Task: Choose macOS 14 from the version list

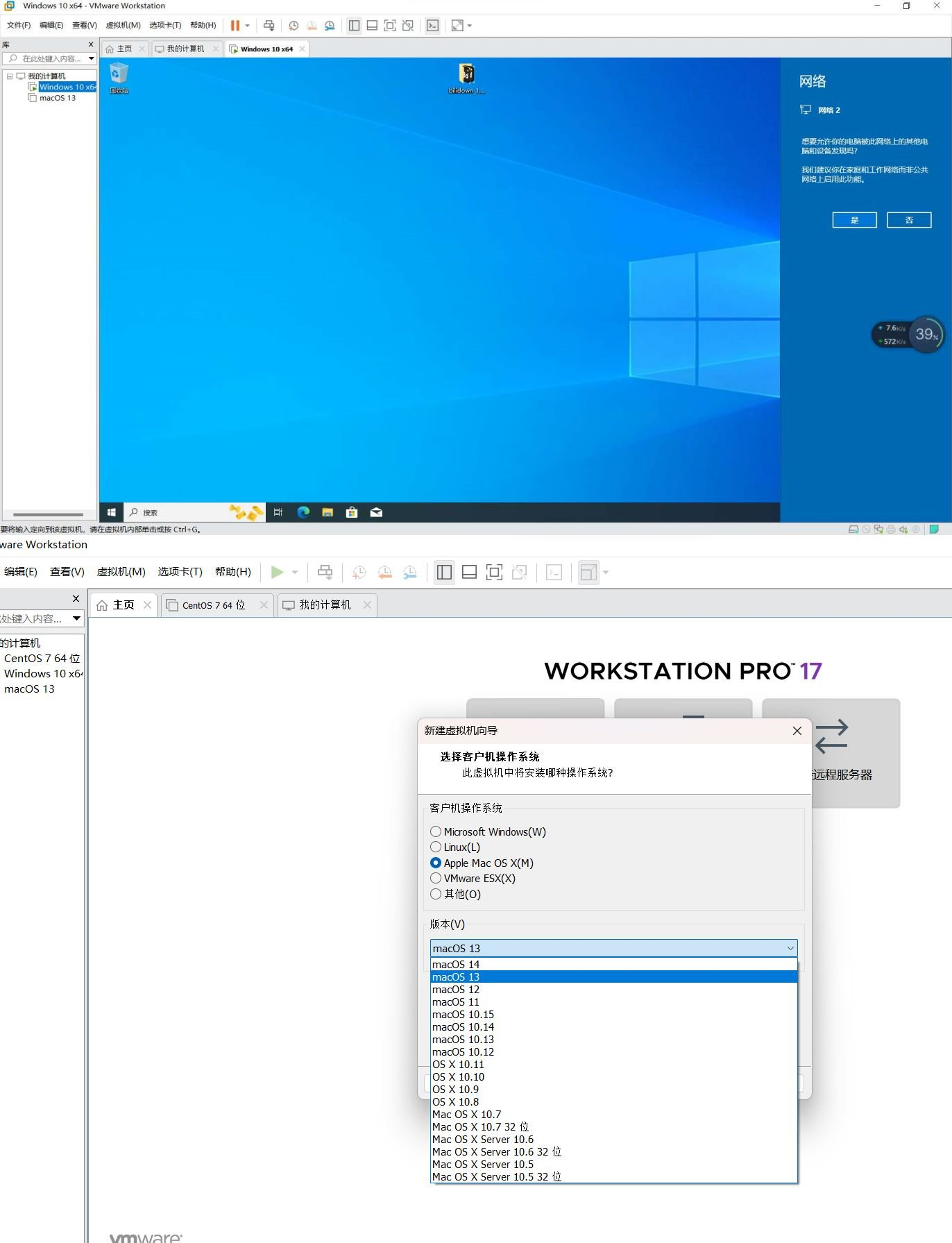Action: [x=456, y=964]
